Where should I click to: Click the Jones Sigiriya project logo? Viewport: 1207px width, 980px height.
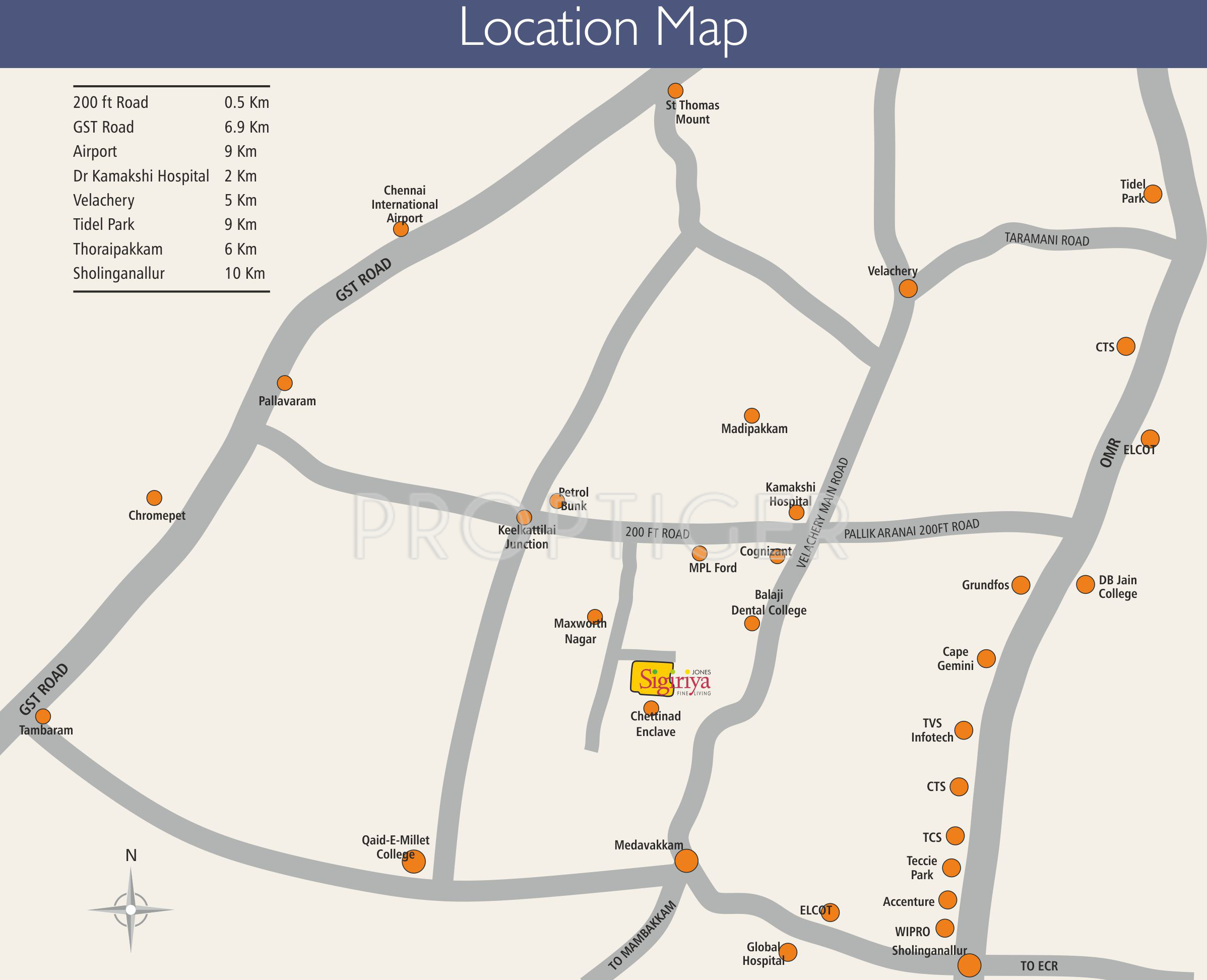pyautogui.click(x=671, y=680)
